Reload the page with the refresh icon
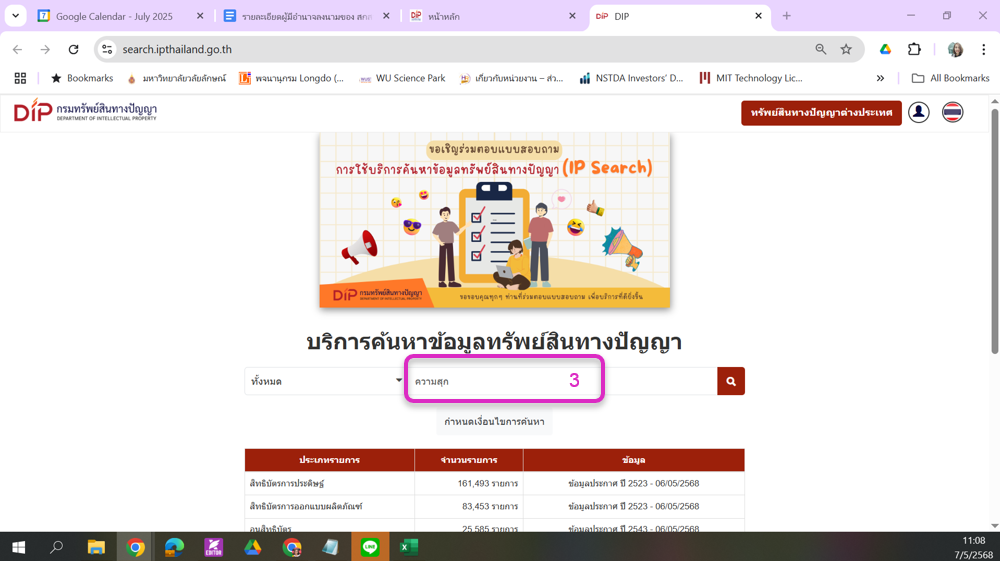Image resolution: width=1000 pixels, height=561 pixels. [73, 49]
